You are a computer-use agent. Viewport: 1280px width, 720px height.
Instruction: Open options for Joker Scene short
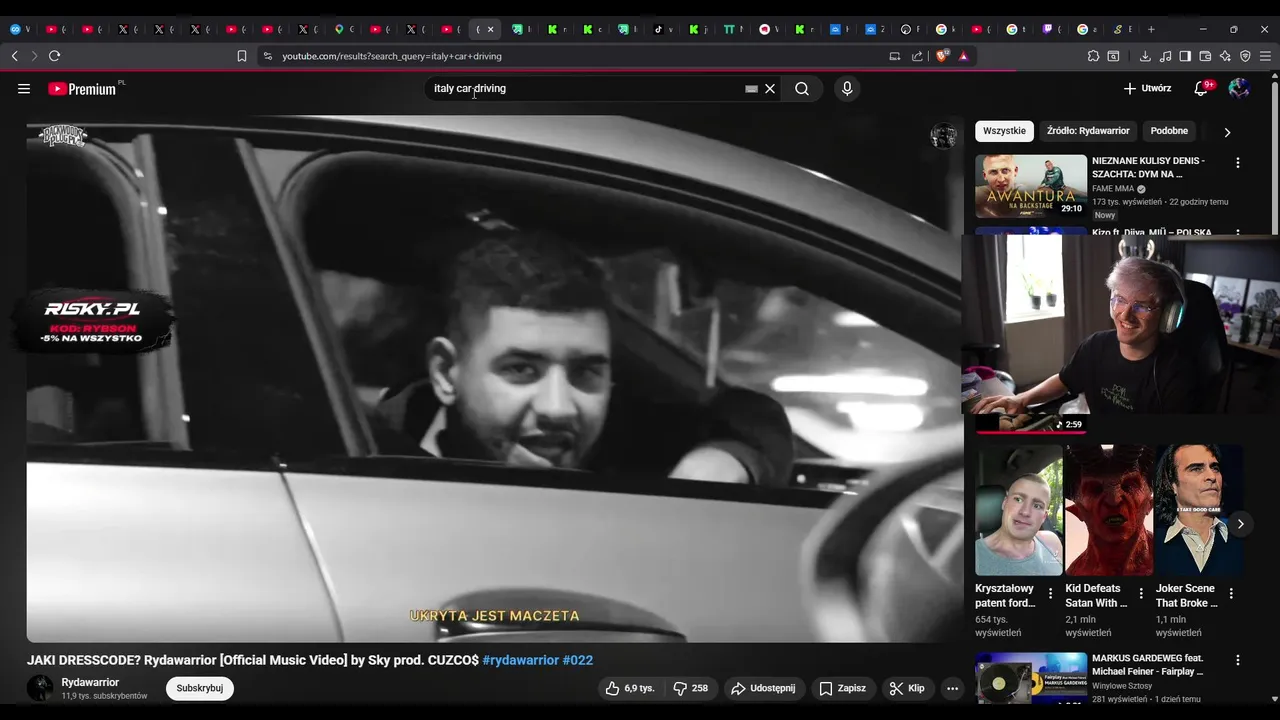pos(1231,594)
